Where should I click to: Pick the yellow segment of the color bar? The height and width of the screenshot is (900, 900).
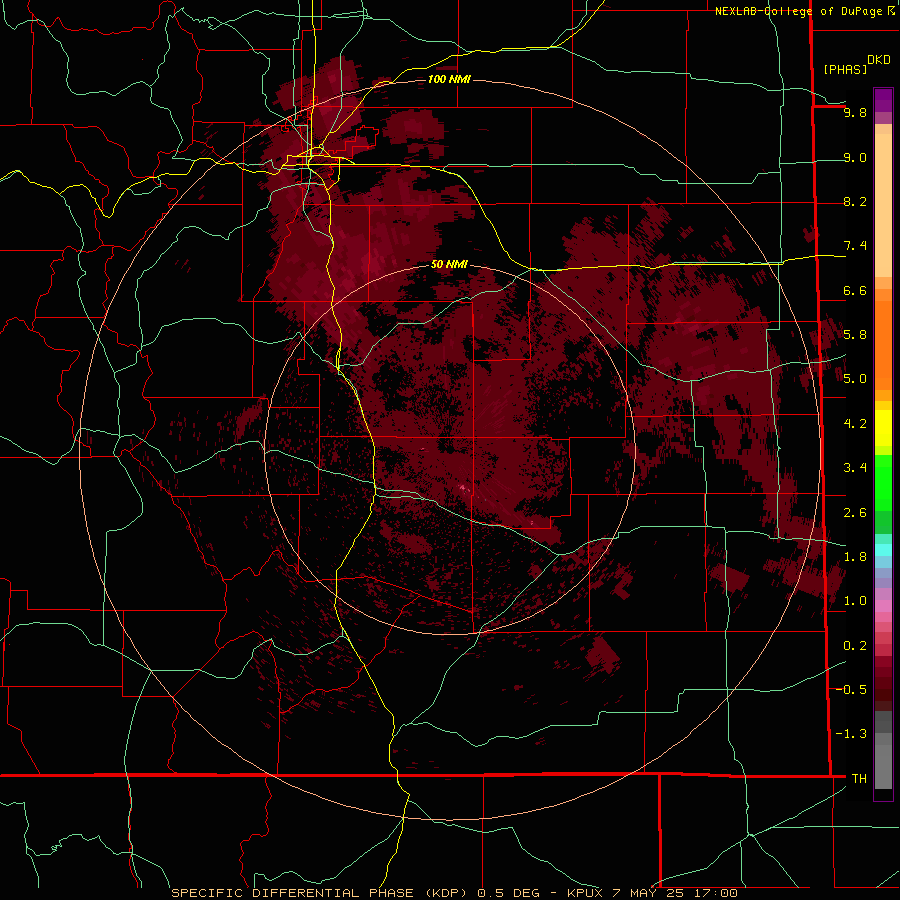[883, 428]
